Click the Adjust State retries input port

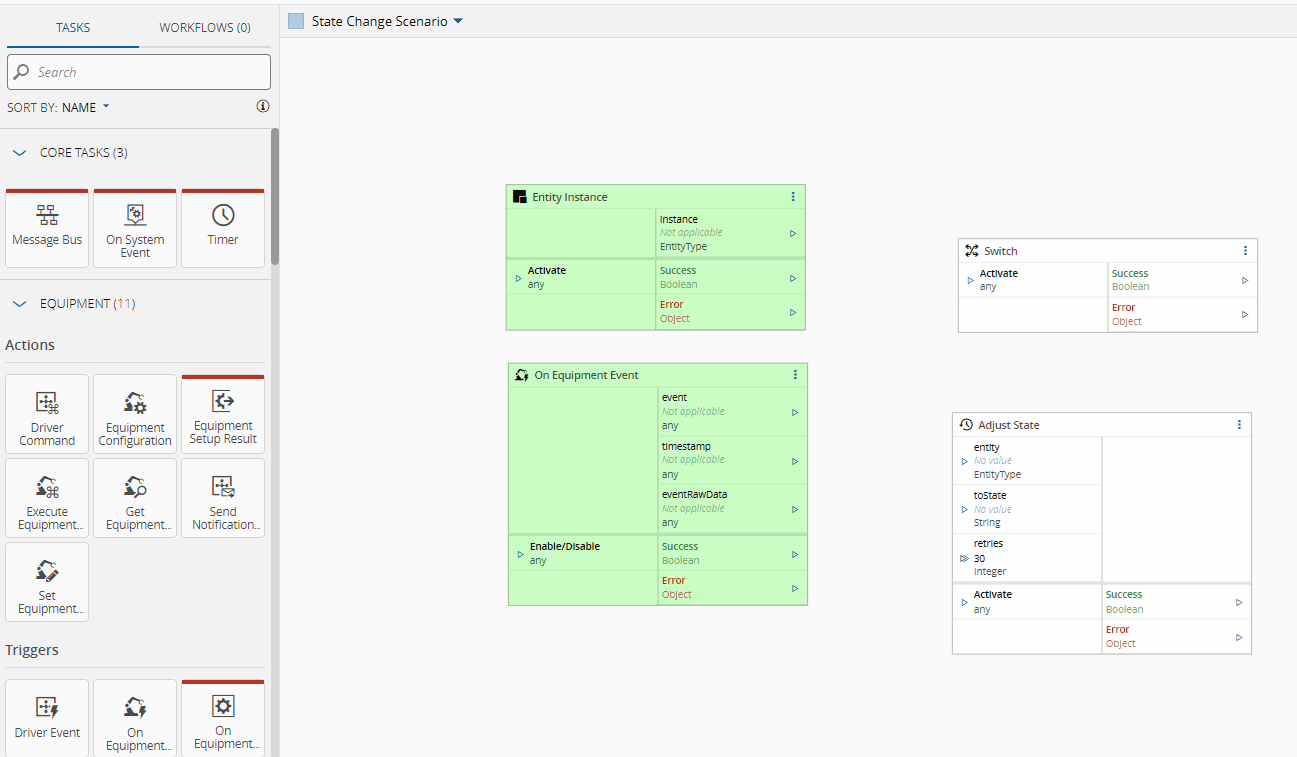[x=964, y=558]
